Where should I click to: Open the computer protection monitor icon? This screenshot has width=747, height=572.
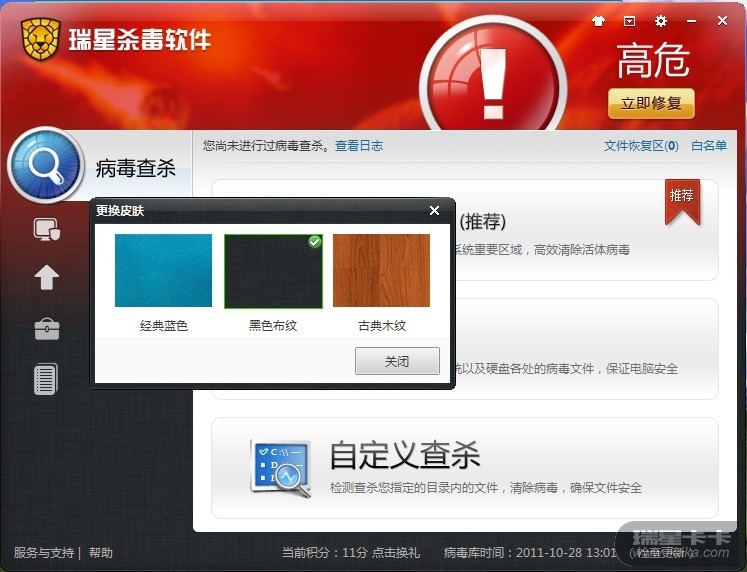click(x=47, y=230)
